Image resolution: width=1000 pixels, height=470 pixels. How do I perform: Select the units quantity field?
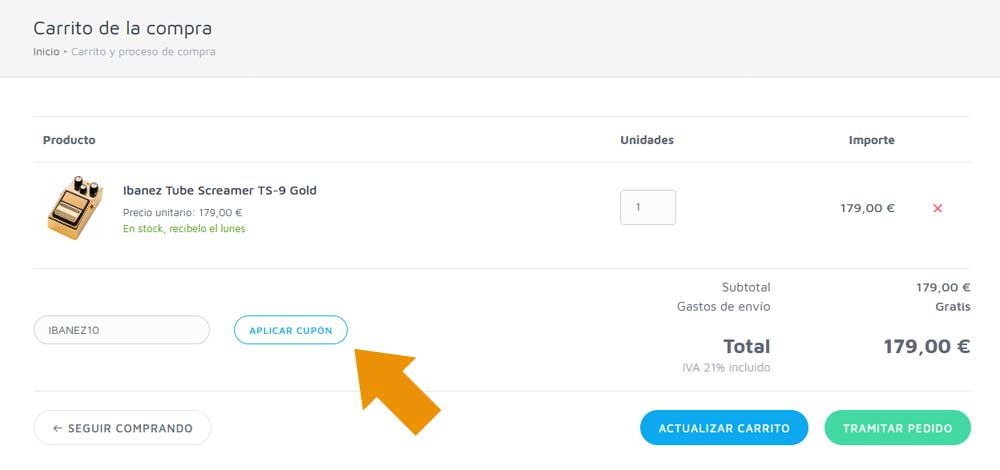point(648,207)
